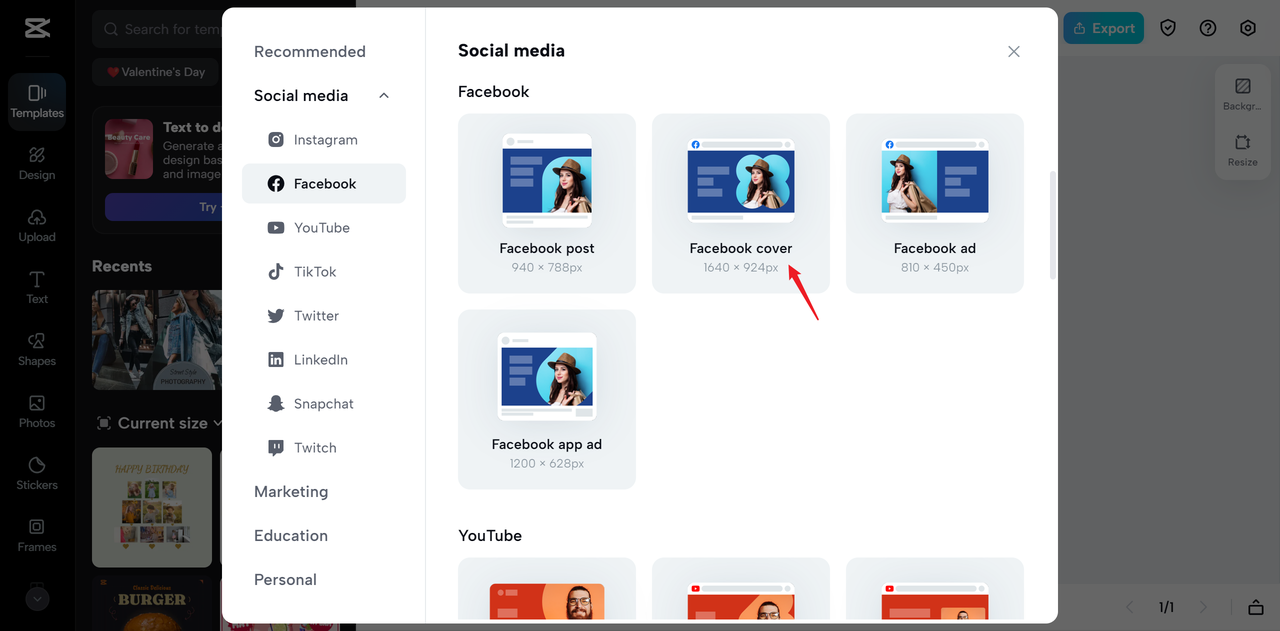
Task: Click the CapCut logo icon
Action: click(x=37, y=28)
